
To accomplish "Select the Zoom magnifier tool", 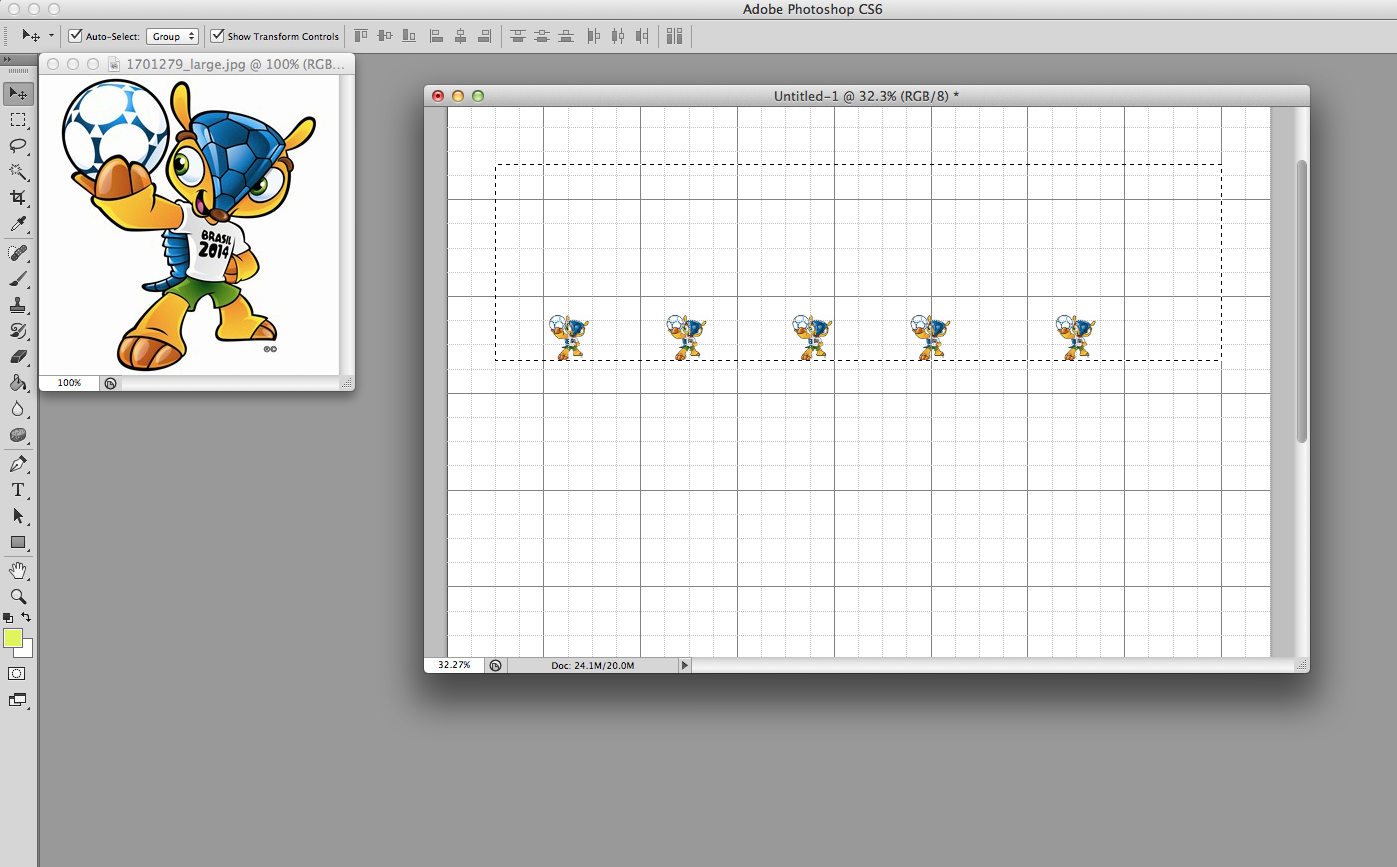I will click(18, 596).
